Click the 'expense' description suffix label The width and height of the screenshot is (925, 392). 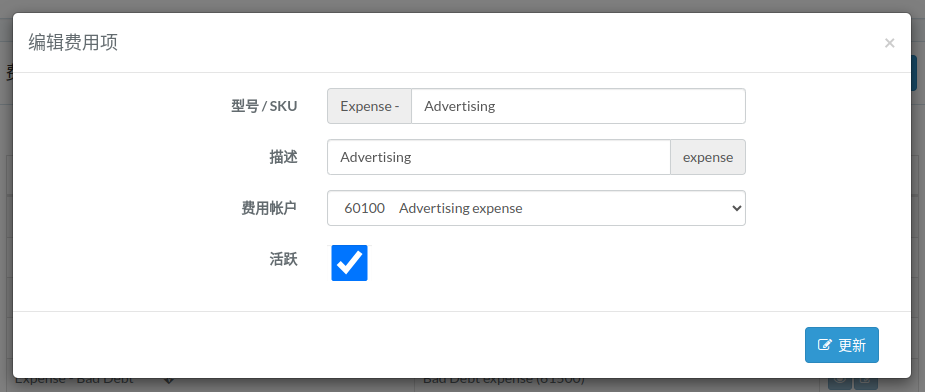[708, 157]
